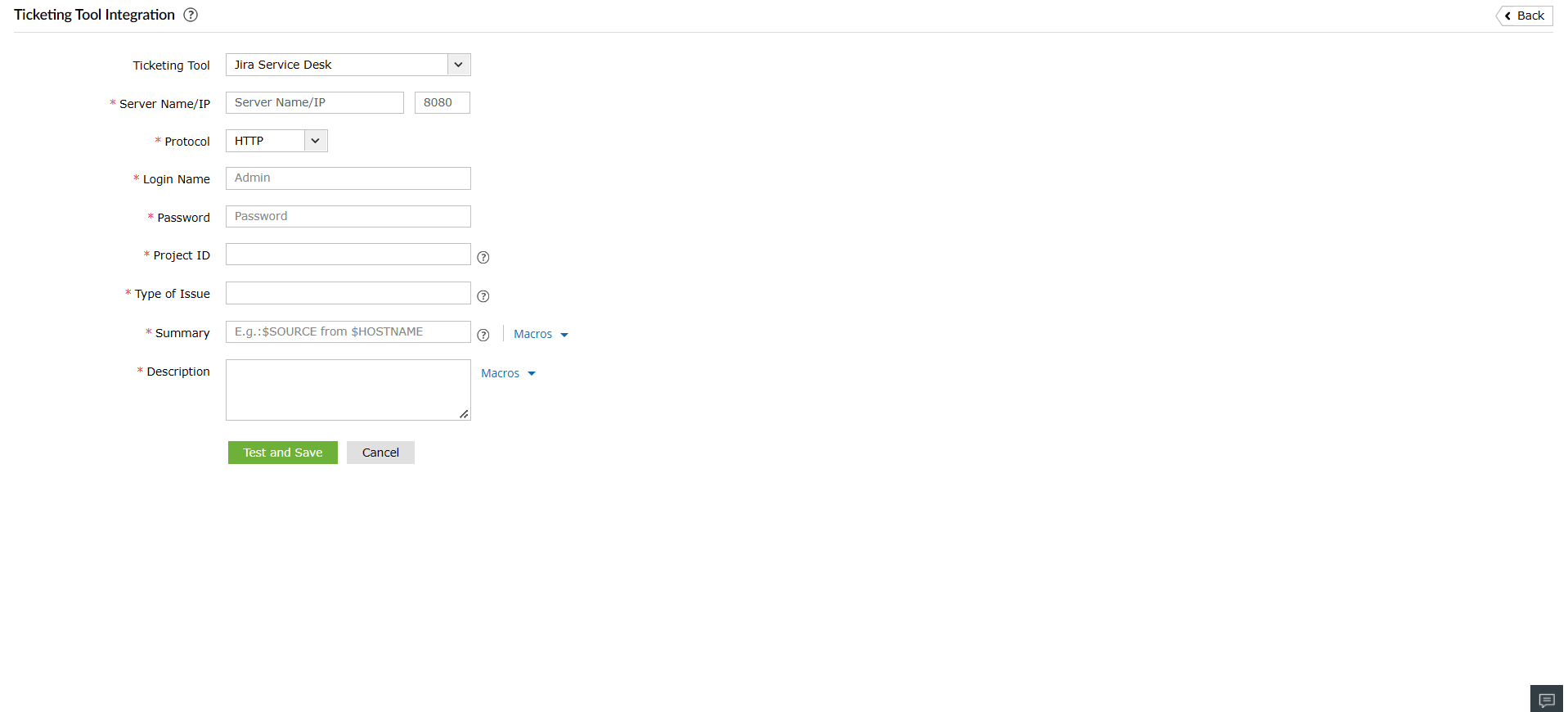Expand Macros menu next to Description
Image resolution: width=1568 pixels, height=712 pixels.
pyautogui.click(x=508, y=373)
